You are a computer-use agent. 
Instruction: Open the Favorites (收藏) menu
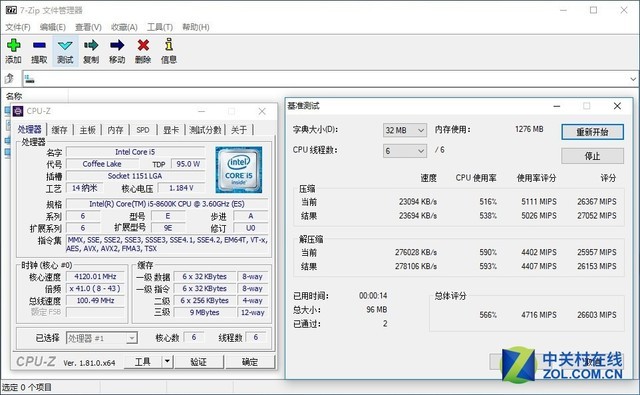pos(124,27)
